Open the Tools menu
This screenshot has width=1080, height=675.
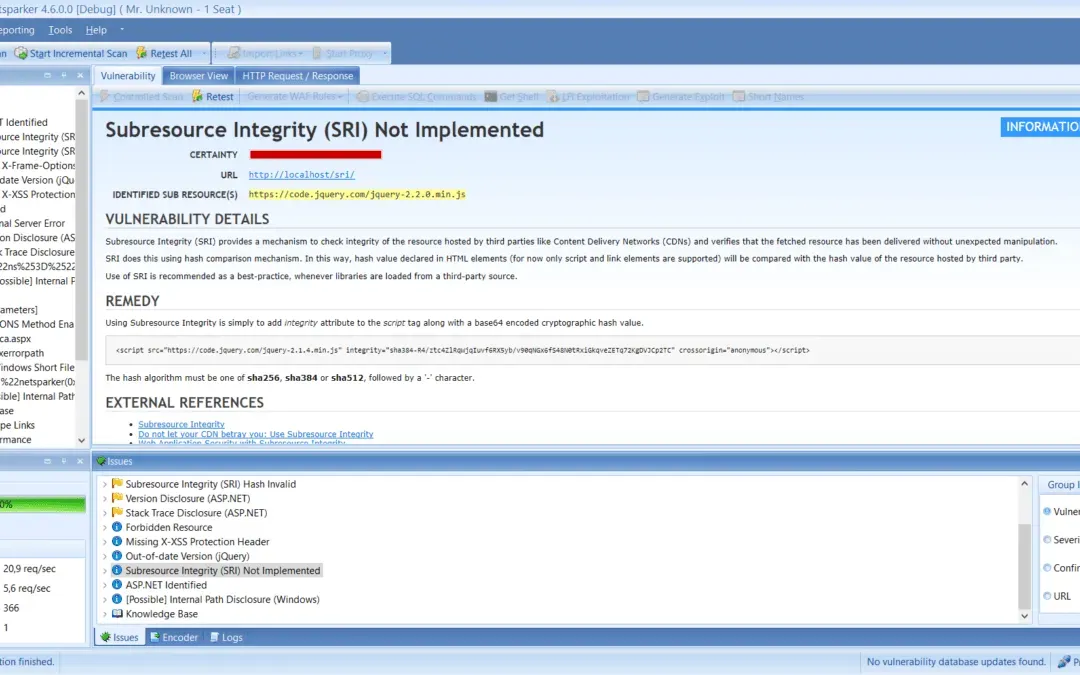coord(60,30)
